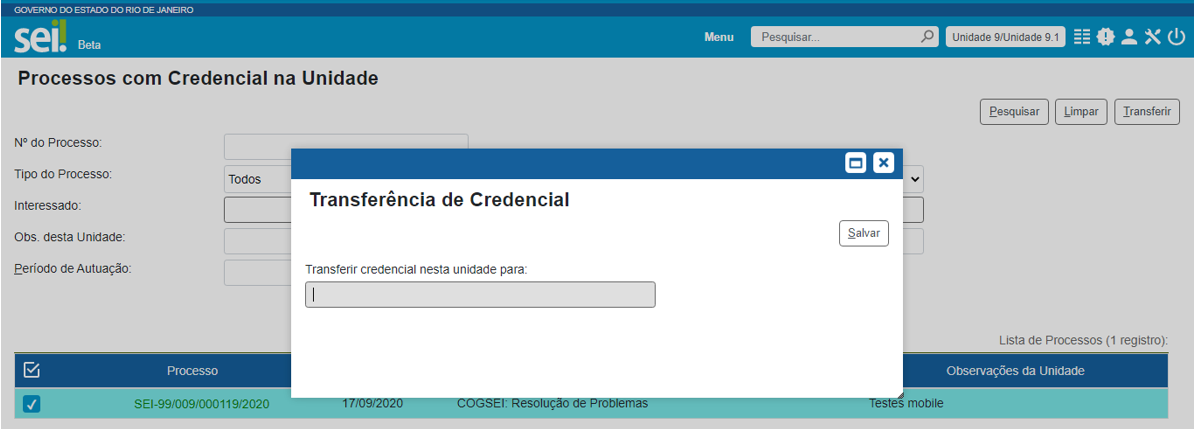Image resolution: width=1196 pixels, height=429 pixels.
Task: Click the power logout icon
Action: 1176,37
